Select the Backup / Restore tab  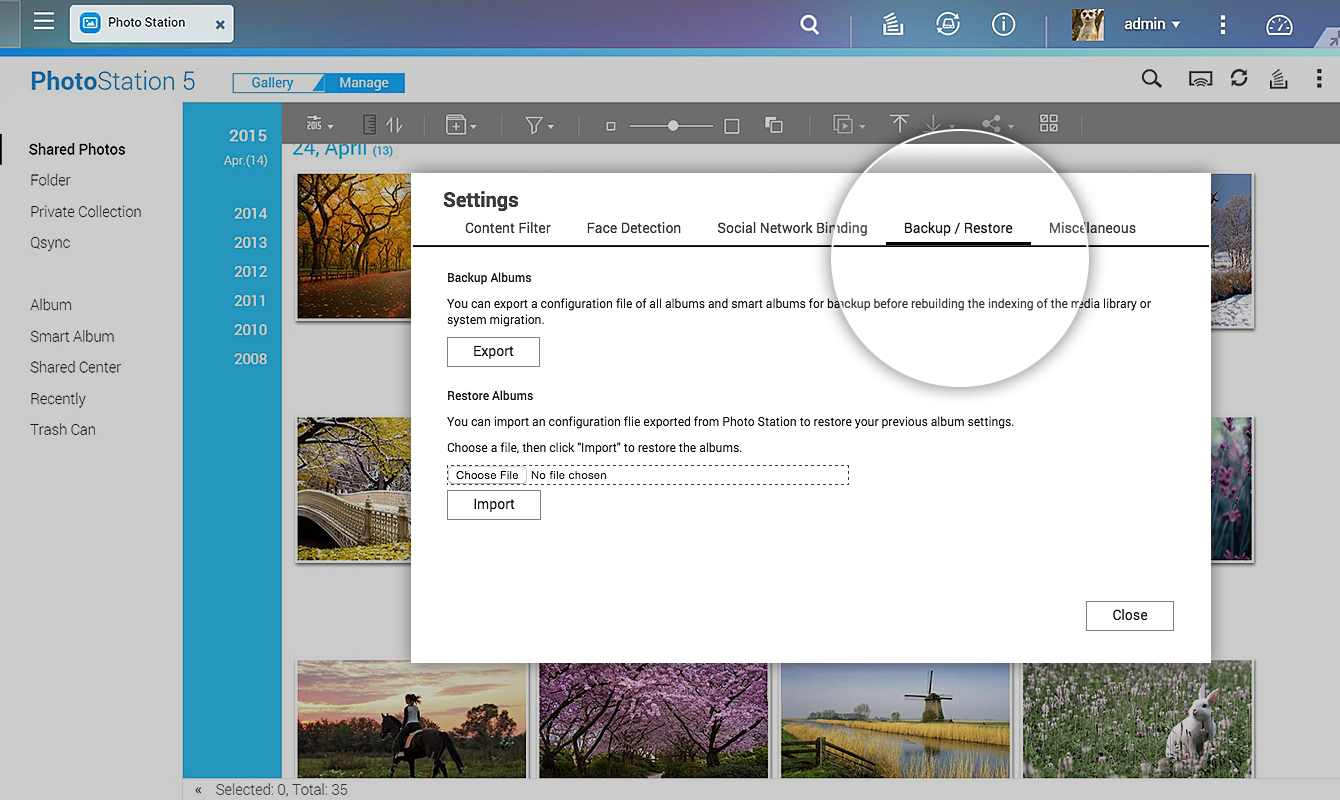tap(958, 228)
